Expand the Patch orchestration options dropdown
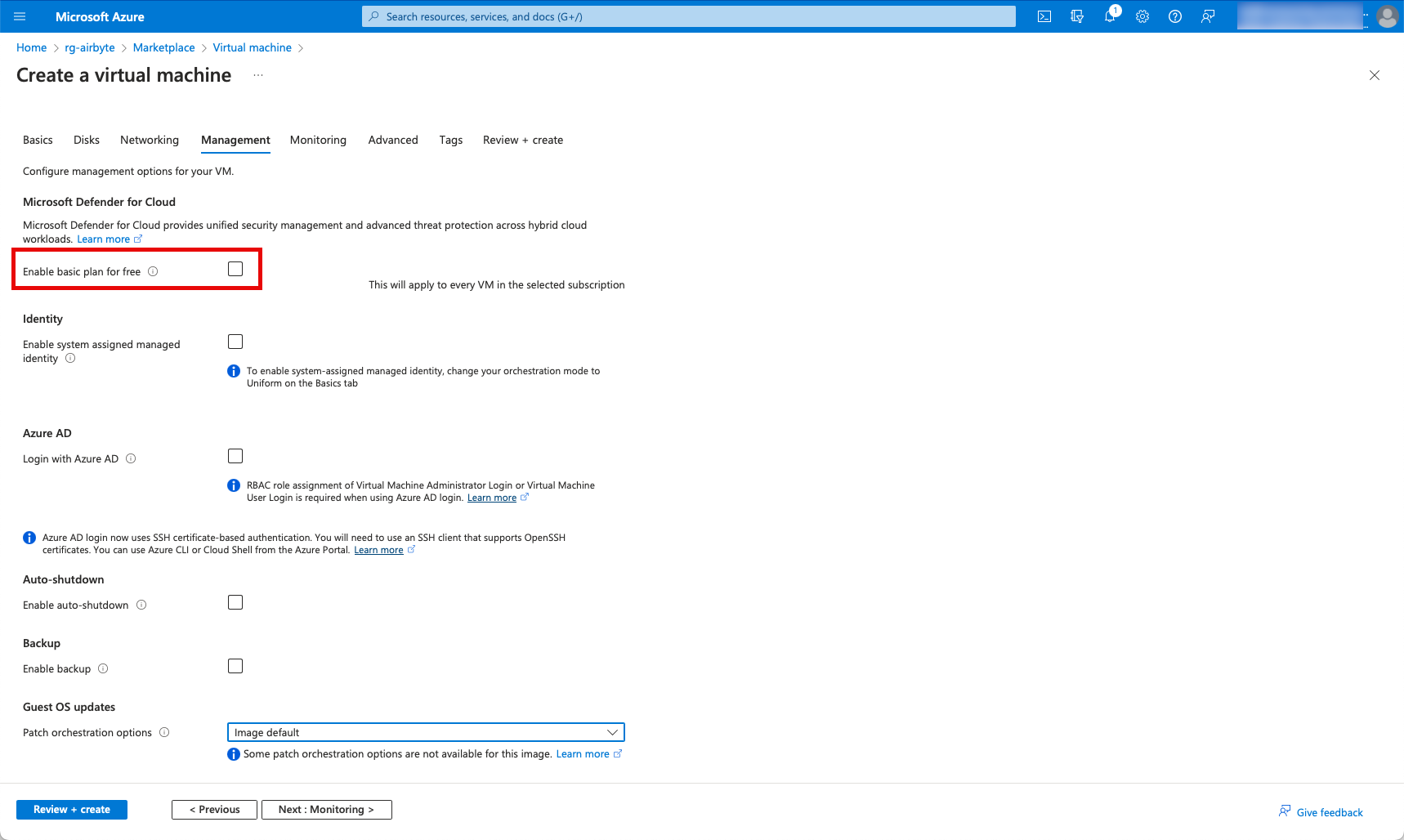Viewport: 1404px width, 840px height. pyautogui.click(x=425, y=732)
